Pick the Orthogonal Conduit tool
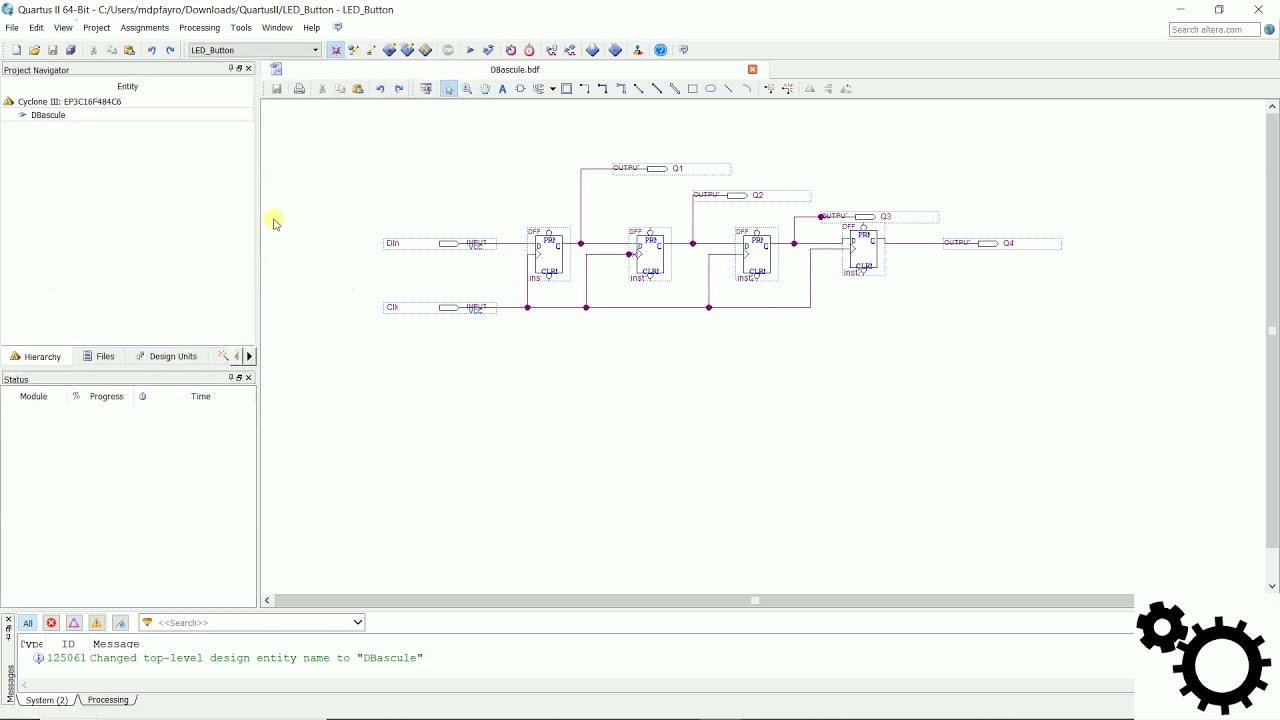The height and width of the screenshot is (720, 1280). pyautogui.click(x=620, y=89)
